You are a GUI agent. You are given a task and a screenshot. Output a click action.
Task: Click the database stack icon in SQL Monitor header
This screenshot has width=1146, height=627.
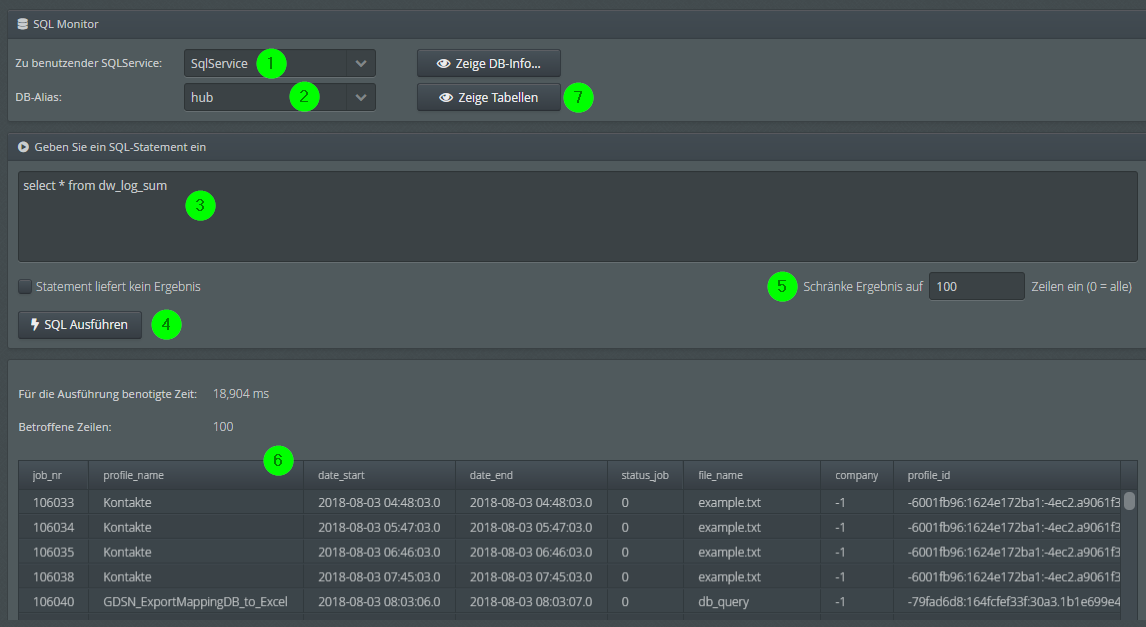coord(22,23)
